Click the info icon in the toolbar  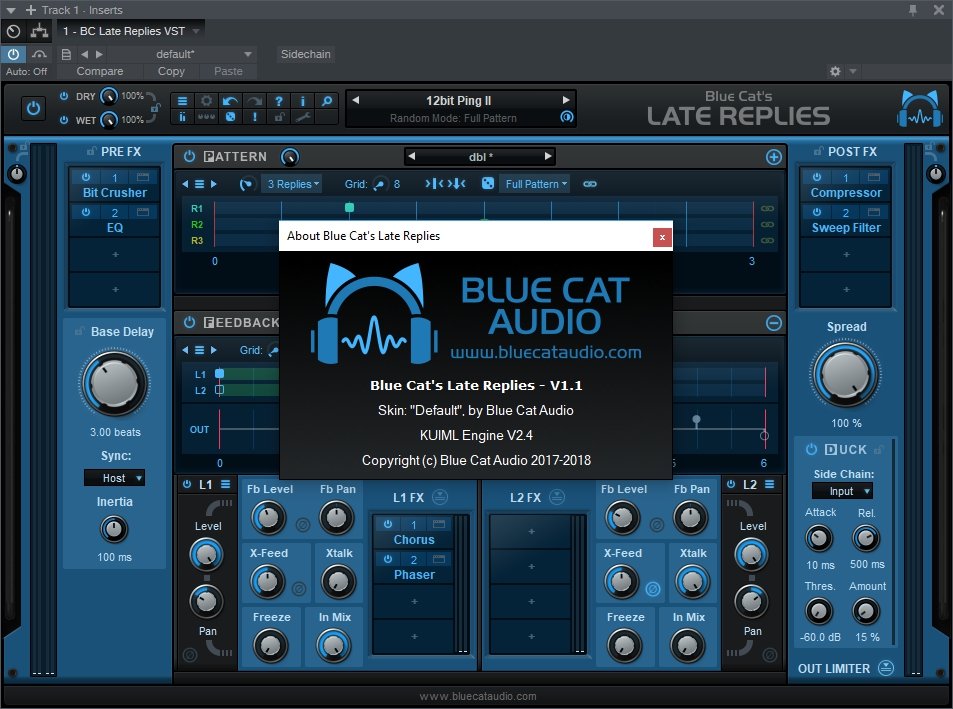pyautogui.click(x=303, y=101)
